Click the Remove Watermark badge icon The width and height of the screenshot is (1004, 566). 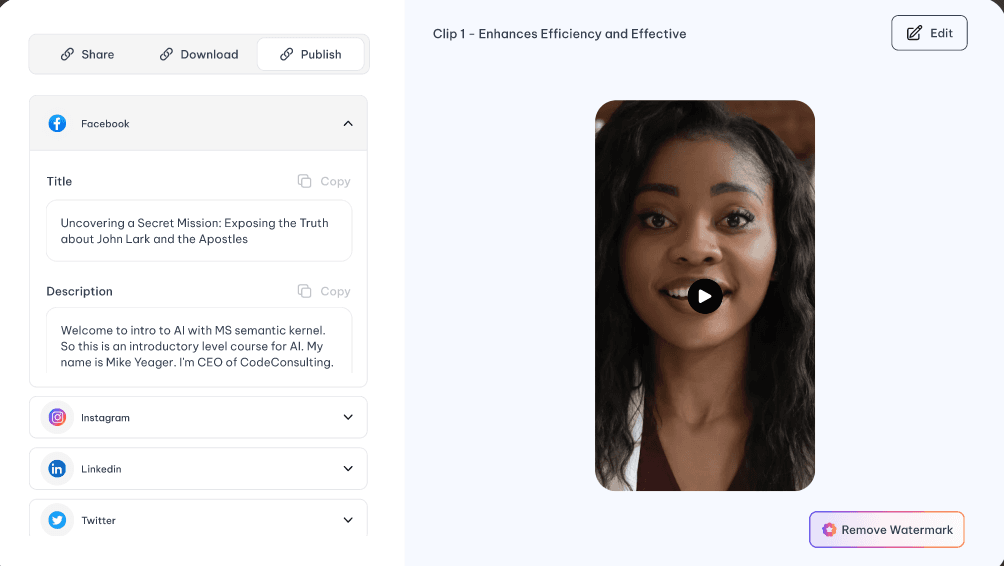829,530
